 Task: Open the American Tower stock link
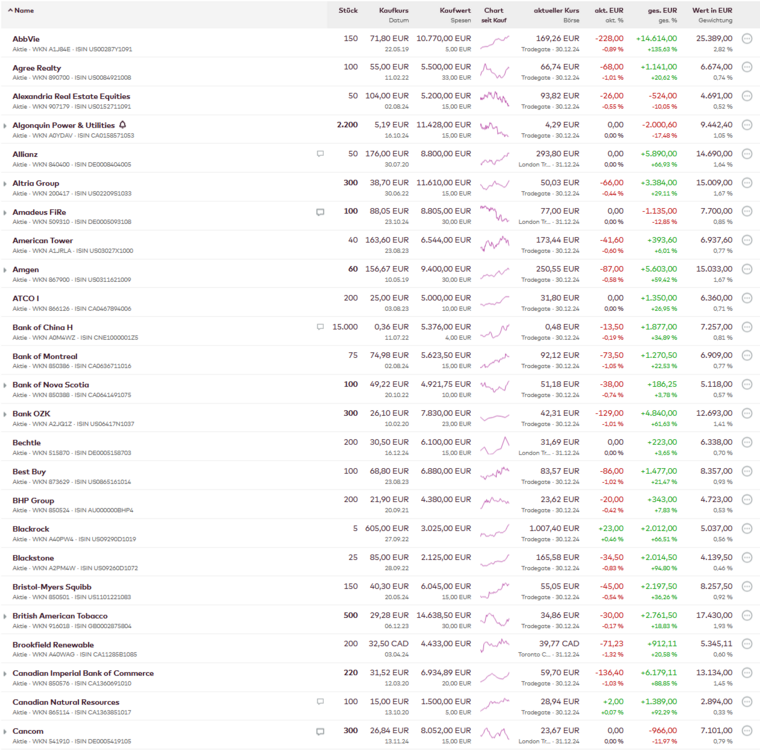point(43,240)
